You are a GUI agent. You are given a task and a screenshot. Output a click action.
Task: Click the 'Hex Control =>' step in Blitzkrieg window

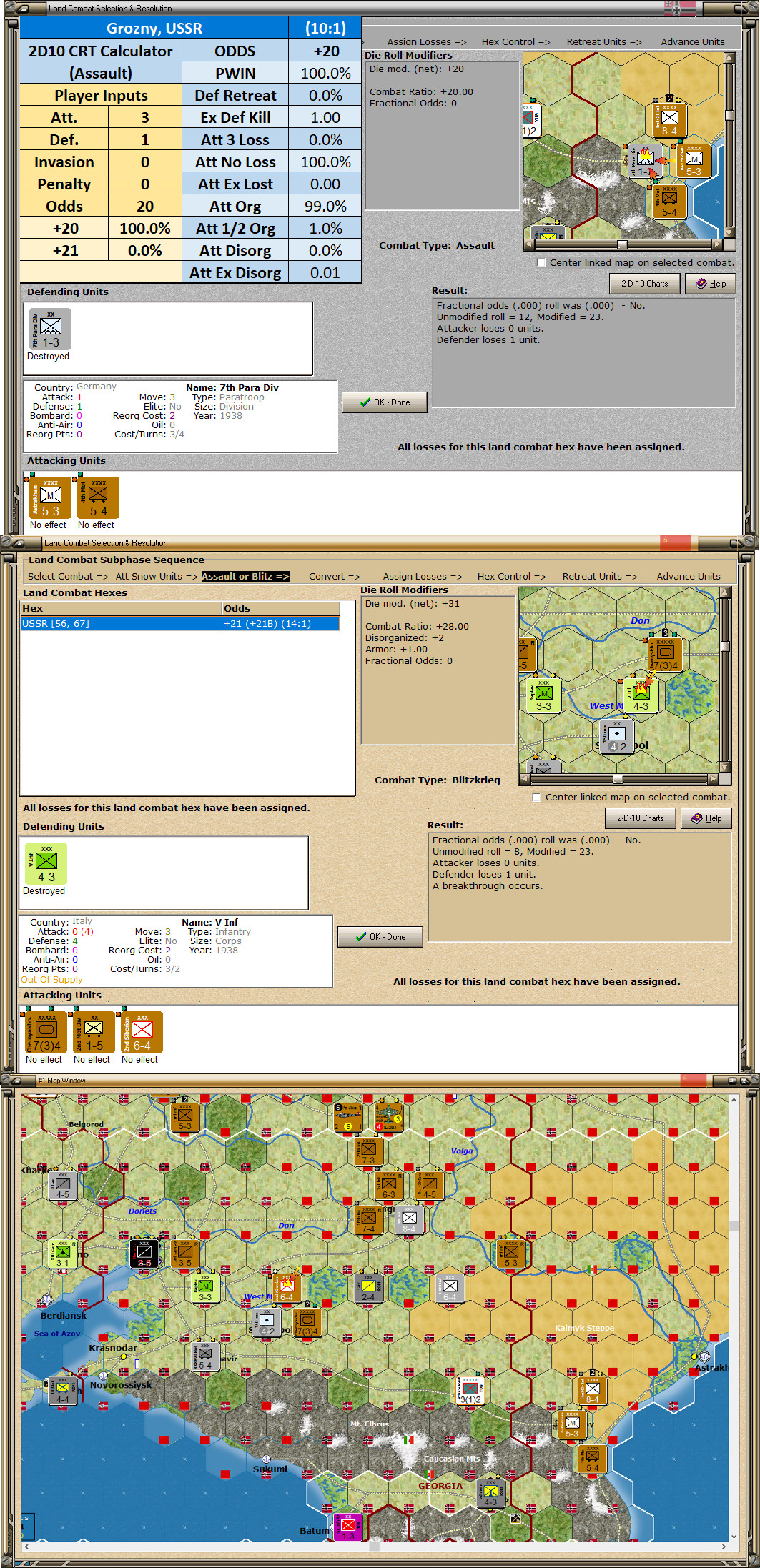pos(511,577)
